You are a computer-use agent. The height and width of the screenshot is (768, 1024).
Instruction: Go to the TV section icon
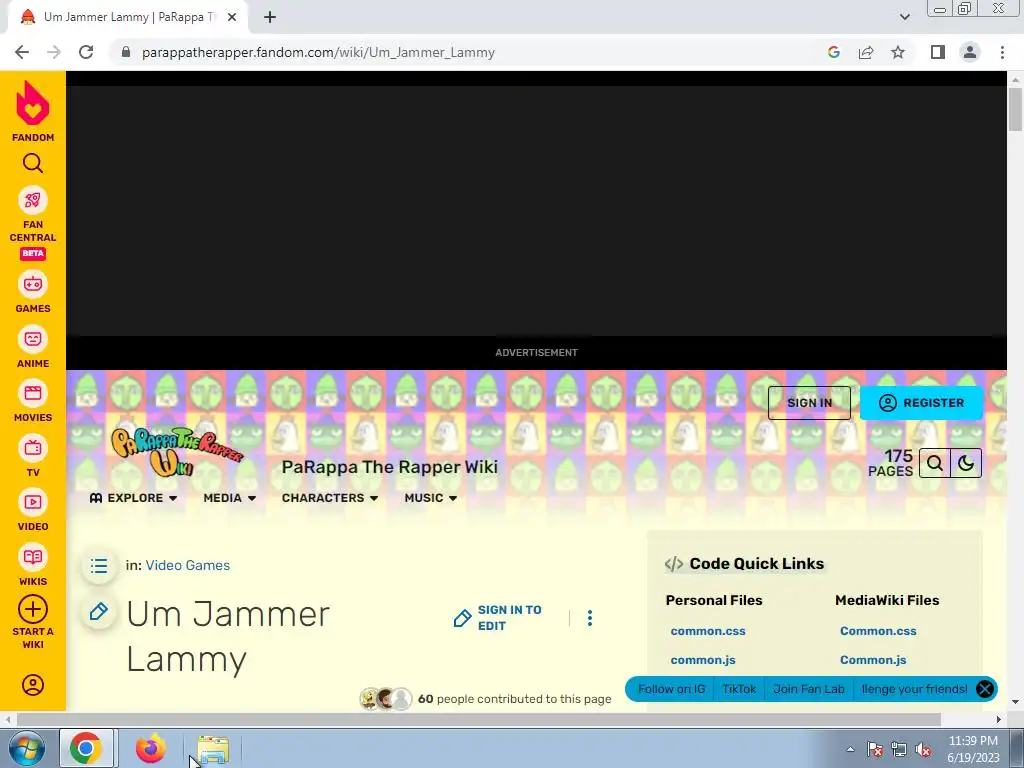[x=33, y=449]
